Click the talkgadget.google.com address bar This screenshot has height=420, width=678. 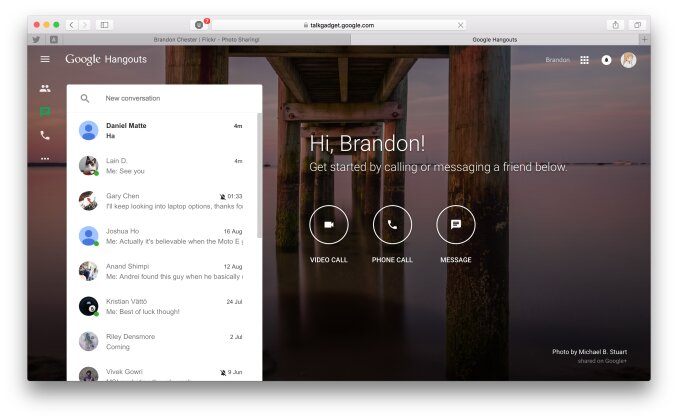[x=339, y=26]
